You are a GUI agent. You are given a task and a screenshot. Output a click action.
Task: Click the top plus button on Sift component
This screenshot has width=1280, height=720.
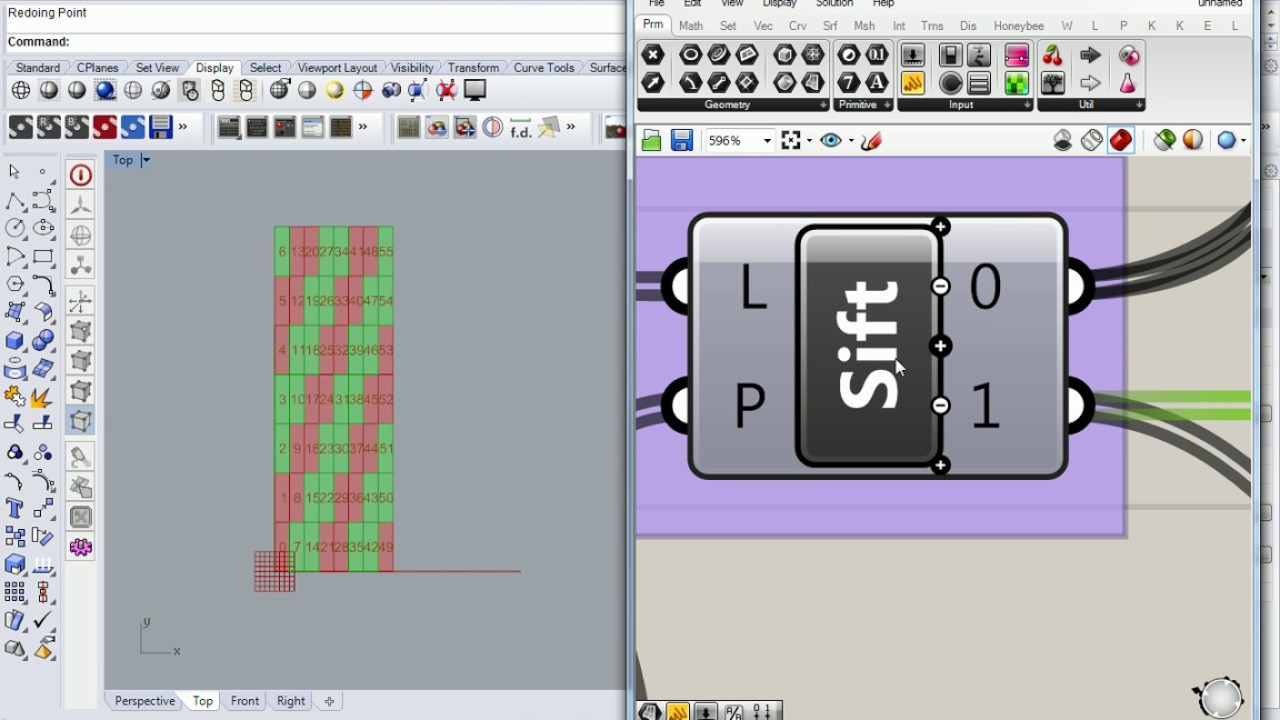(940, 227)
